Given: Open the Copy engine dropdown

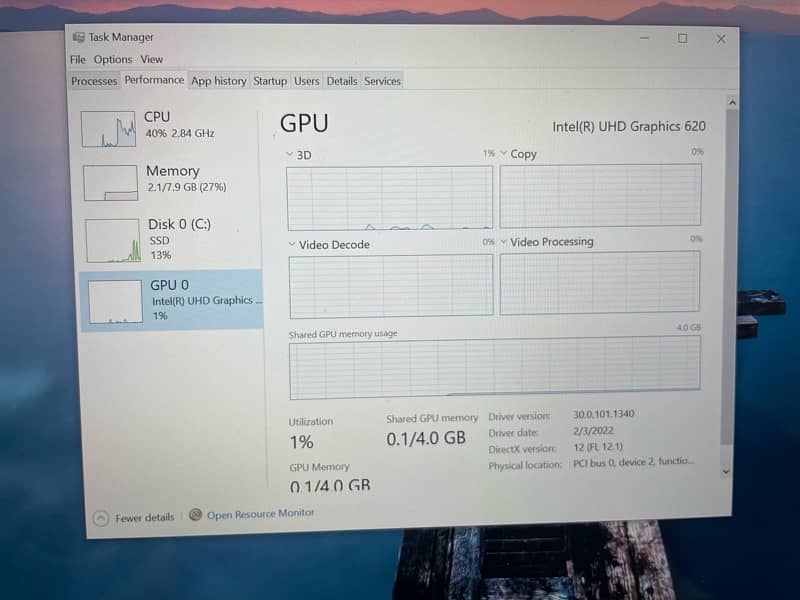Looking at the screenshot, I should [504, 154].
